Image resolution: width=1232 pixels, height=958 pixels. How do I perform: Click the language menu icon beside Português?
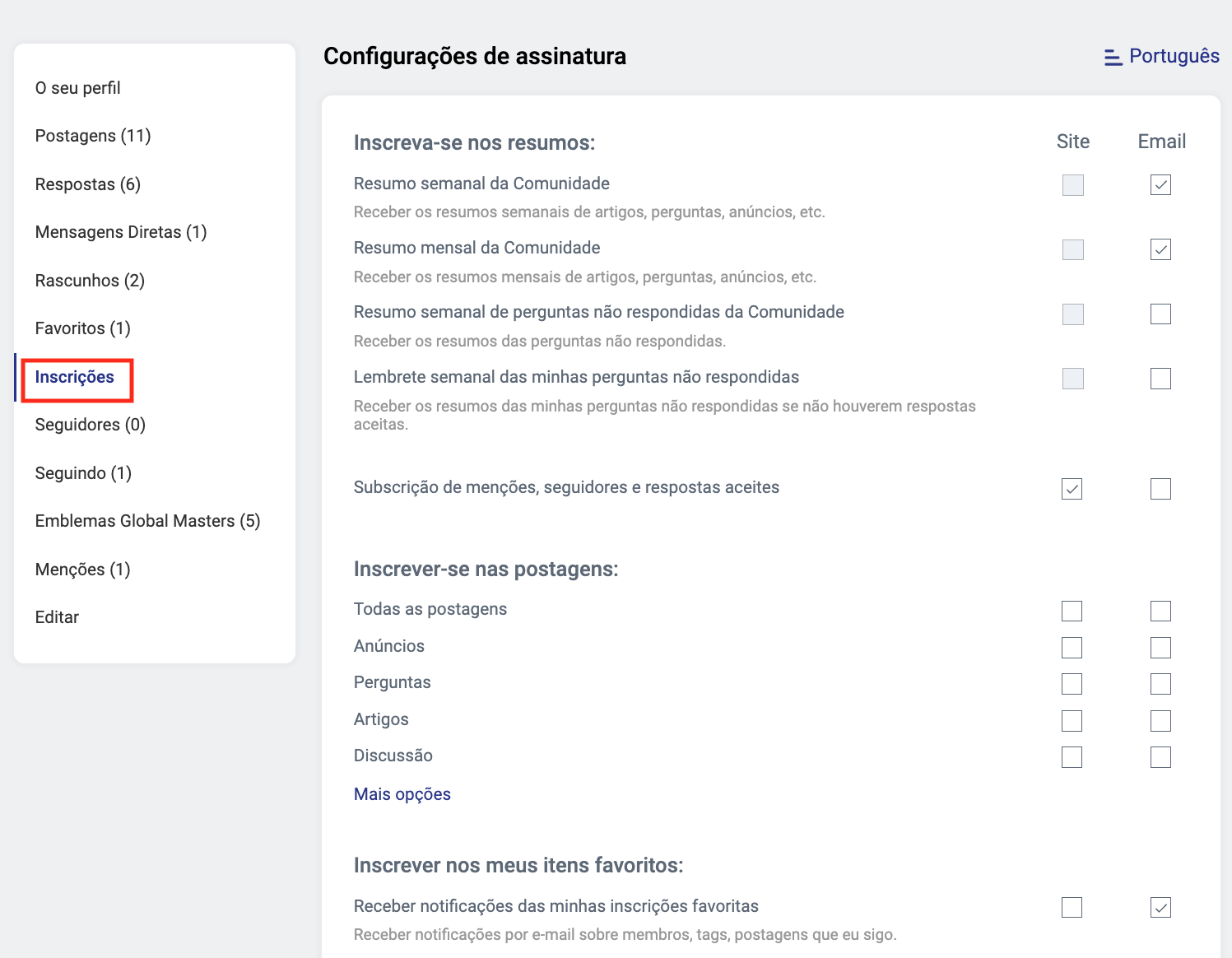click(x=1113, y=57)
